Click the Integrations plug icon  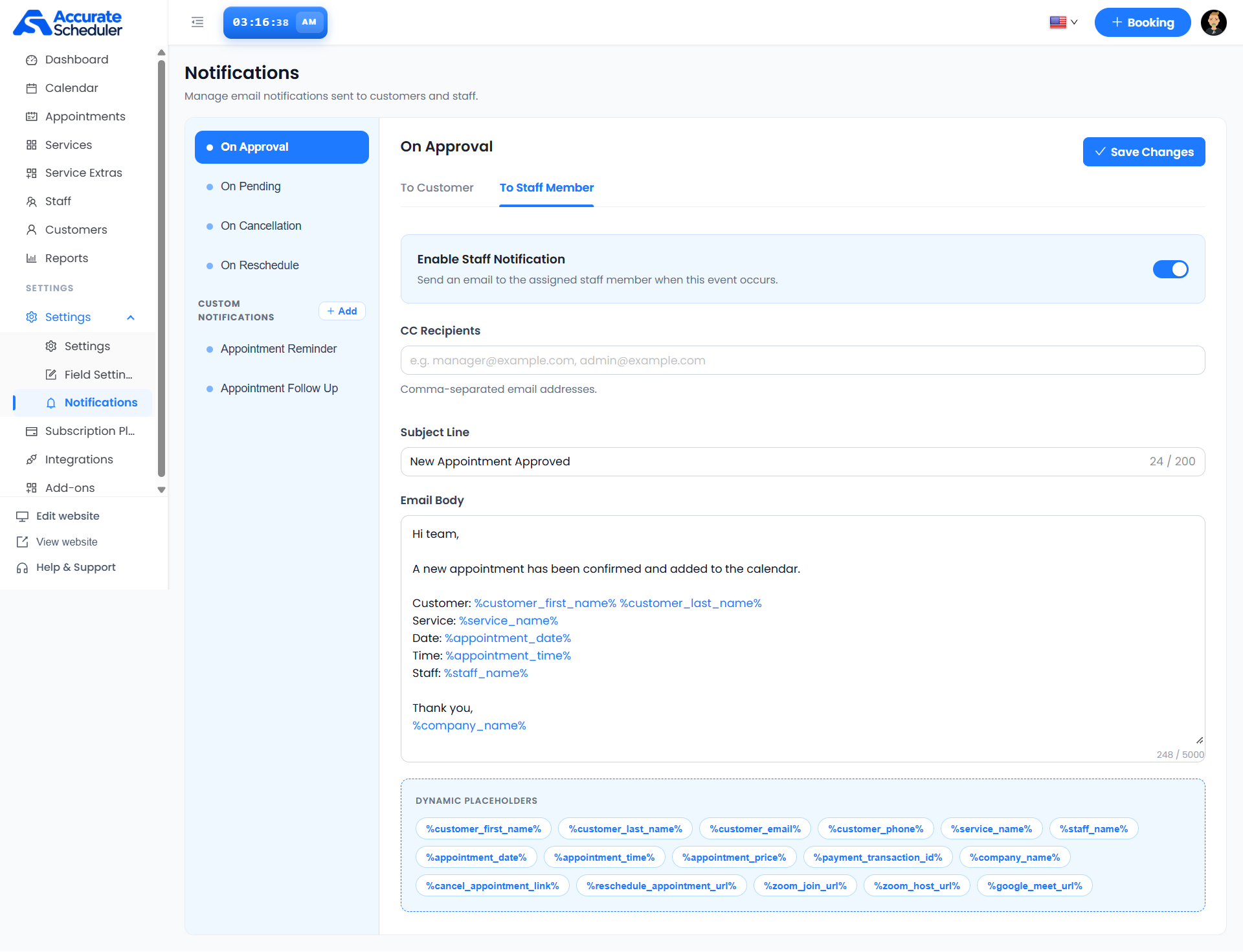[x=31, y=459]
